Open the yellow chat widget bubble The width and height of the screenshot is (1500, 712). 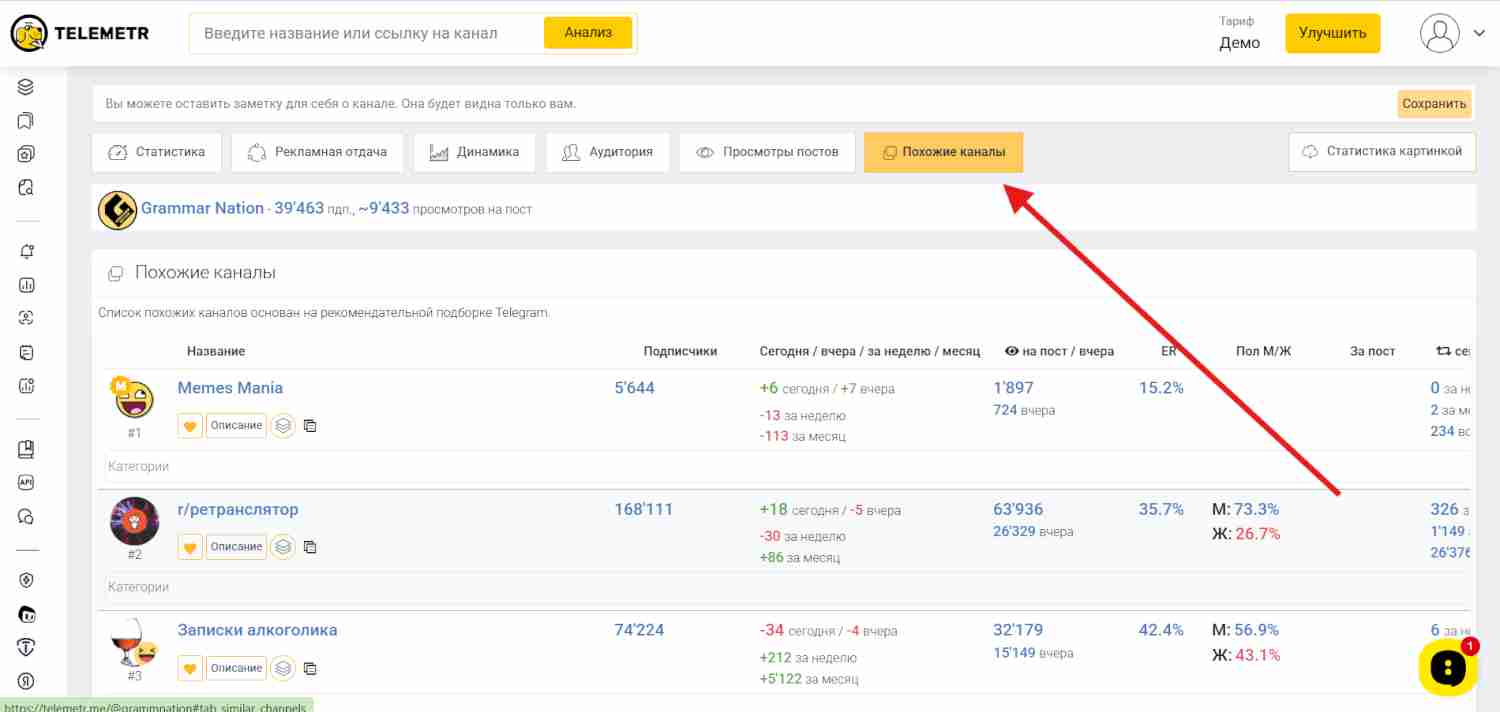coord(1447,667)
